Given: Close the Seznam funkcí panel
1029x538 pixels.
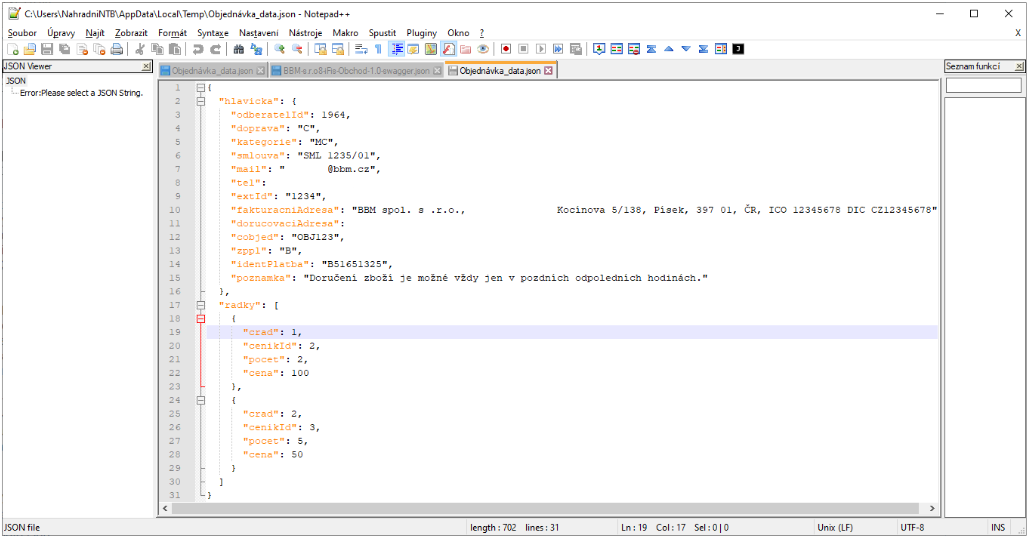Looking at the screenshot, I should (1019, 66).
